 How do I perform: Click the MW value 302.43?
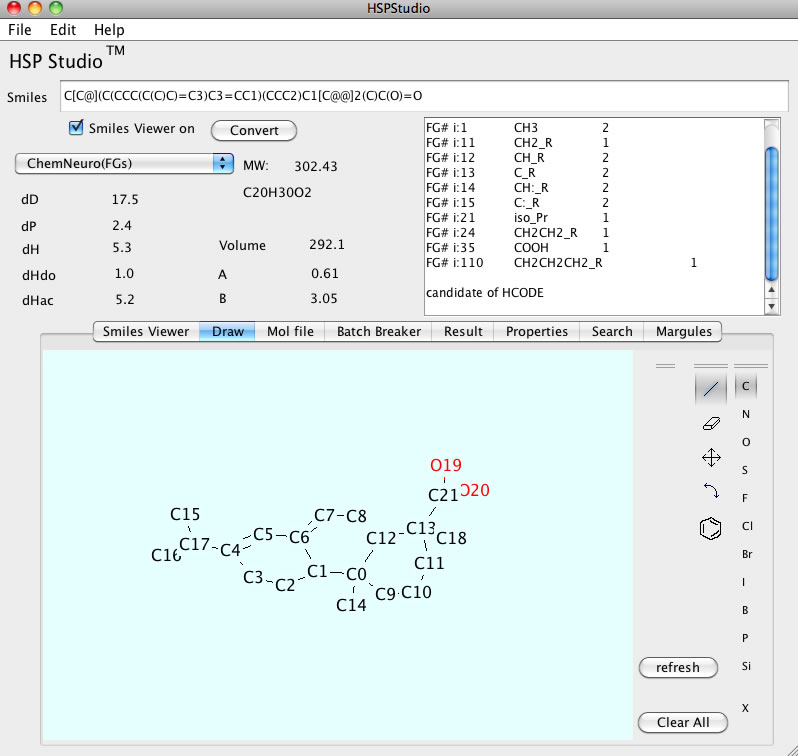pyautogui.click(x=316, y=166)
